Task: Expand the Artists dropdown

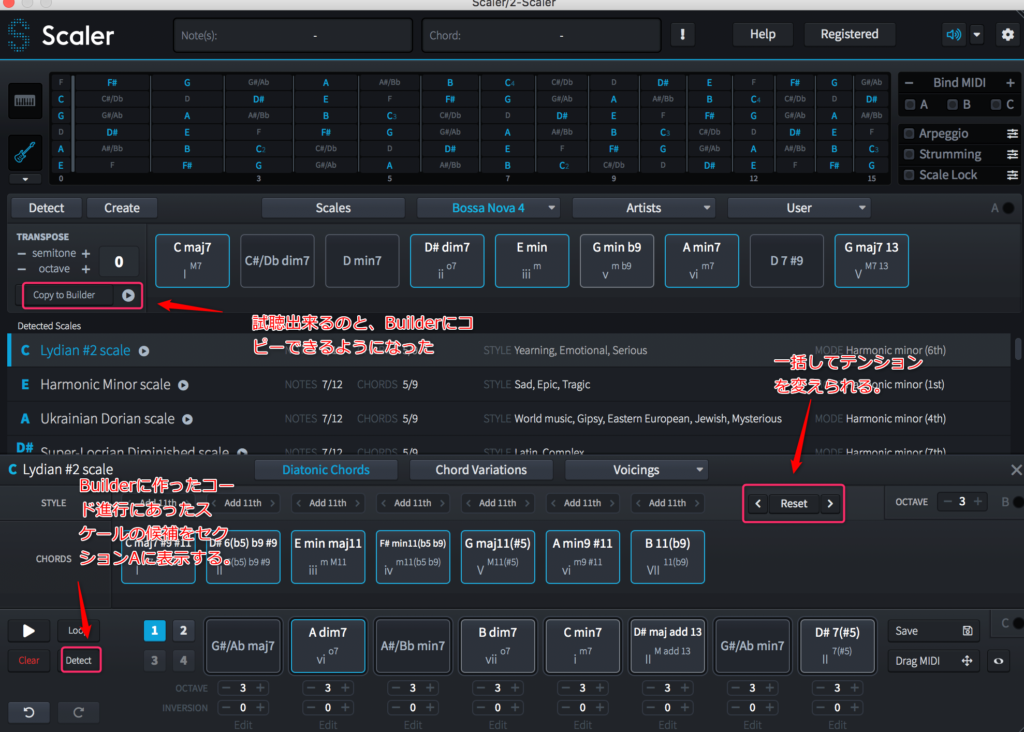Action: click(x=643, y=208)
